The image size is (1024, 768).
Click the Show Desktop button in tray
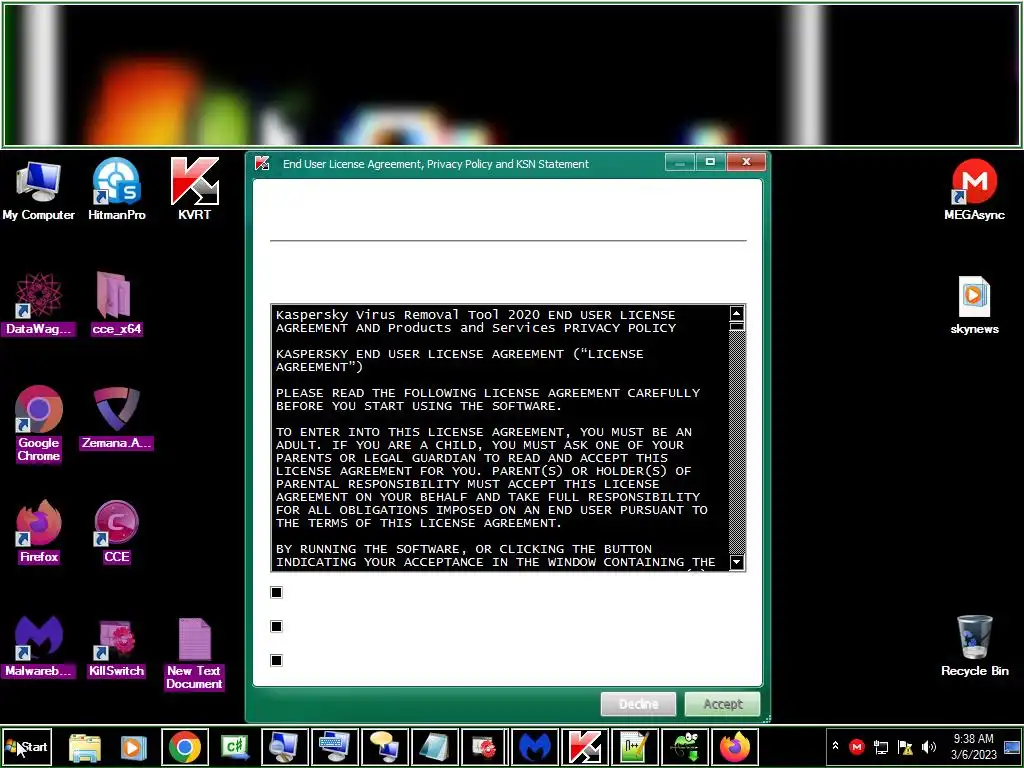[x=1012, y=746]
